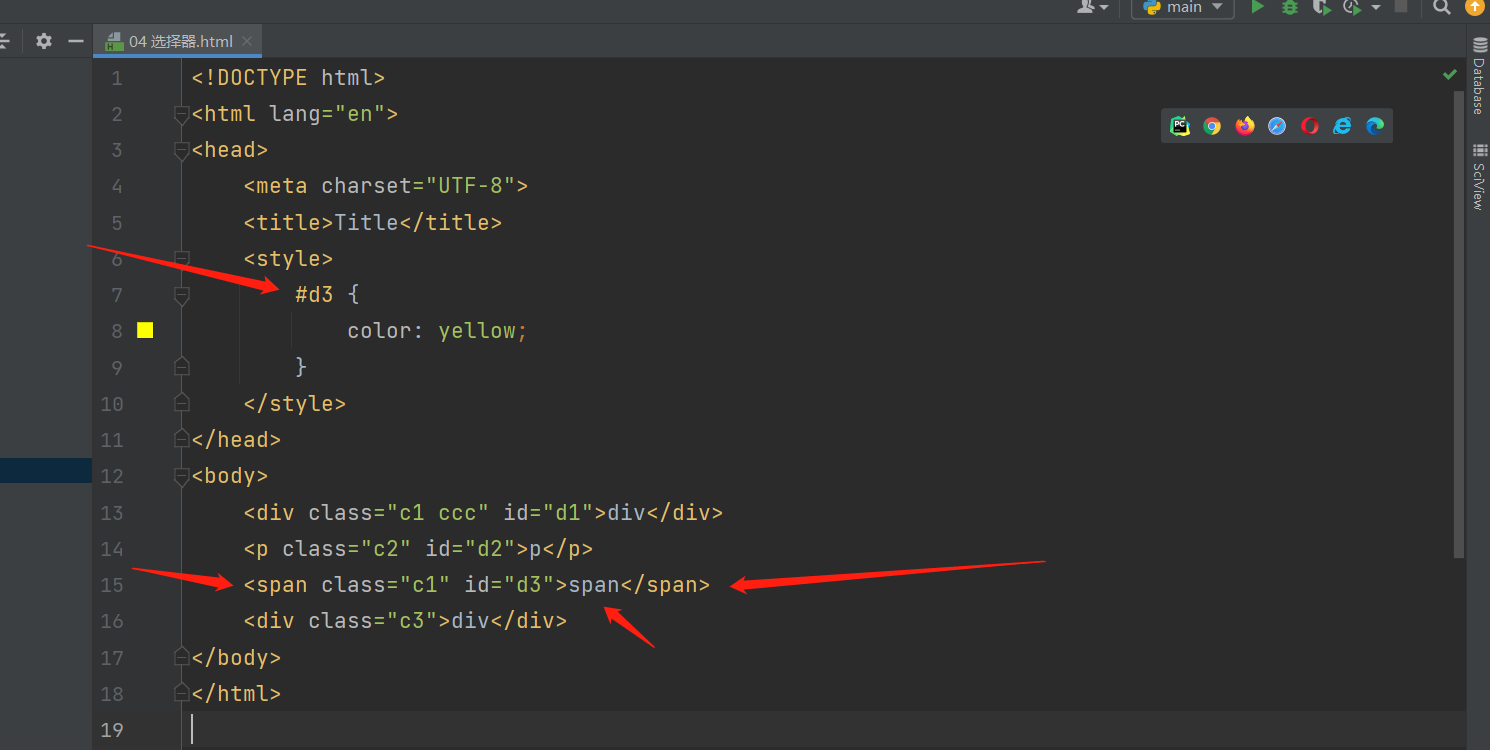1490x750 pixels.
Task: Click fold marker at closing body tag
Action: [181, 658]
